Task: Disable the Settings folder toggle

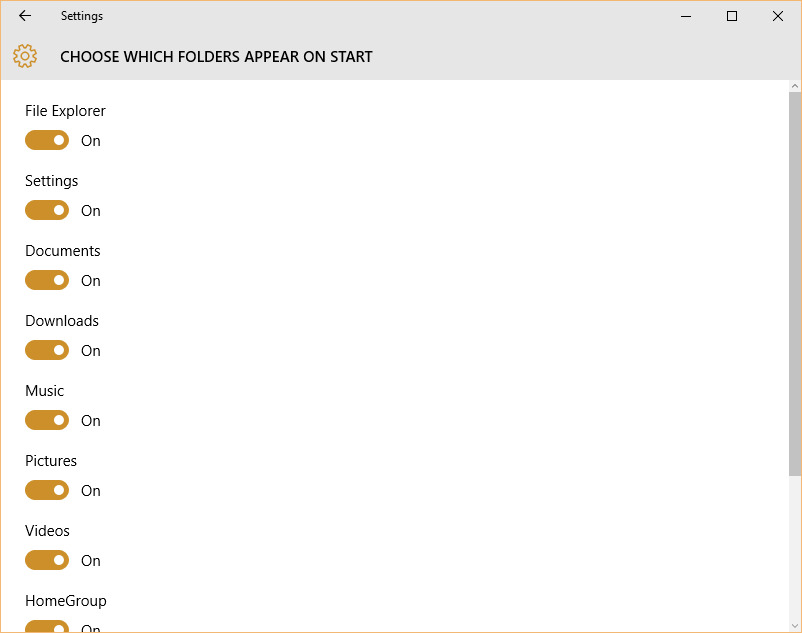Action: 47,211
